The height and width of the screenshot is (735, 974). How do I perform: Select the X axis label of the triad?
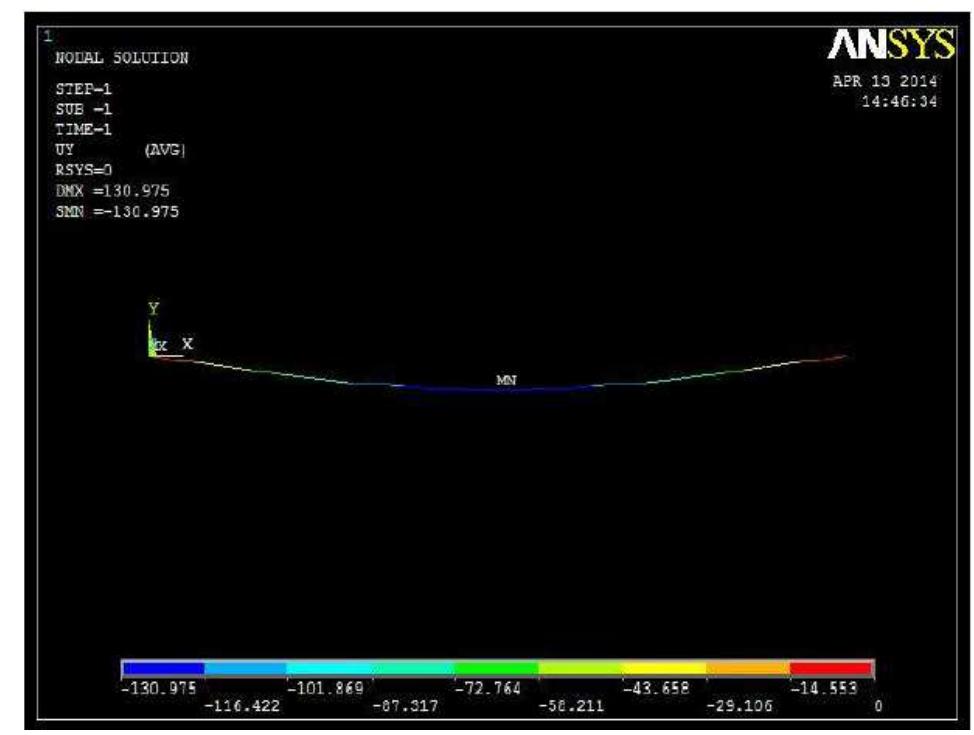point(187,344)
